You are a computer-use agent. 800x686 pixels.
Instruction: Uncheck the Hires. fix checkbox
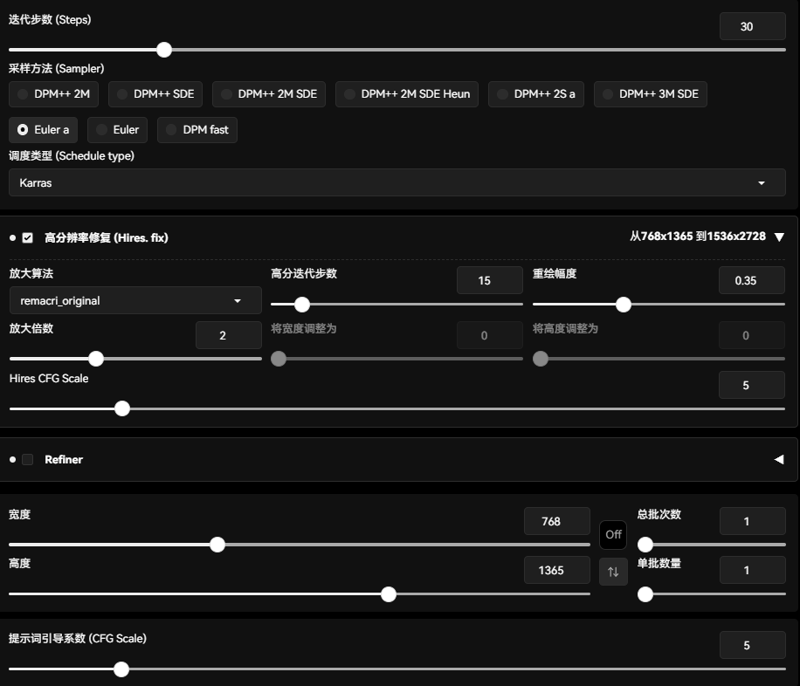tap(28, 238)
